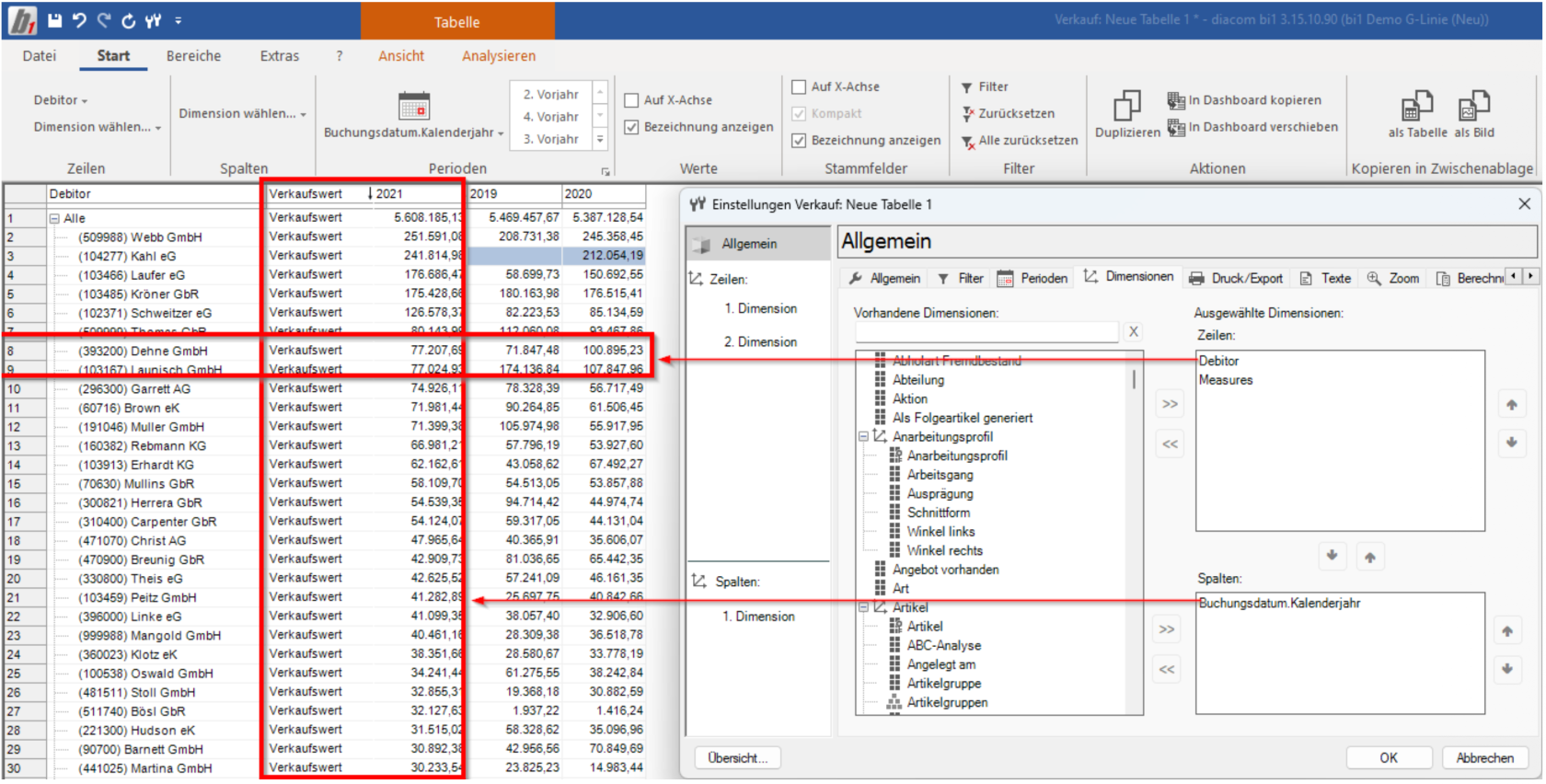1546x784 pixels.
Task: Switch to the Analysieren ribbon tab
Action: (x=499, y=56)
